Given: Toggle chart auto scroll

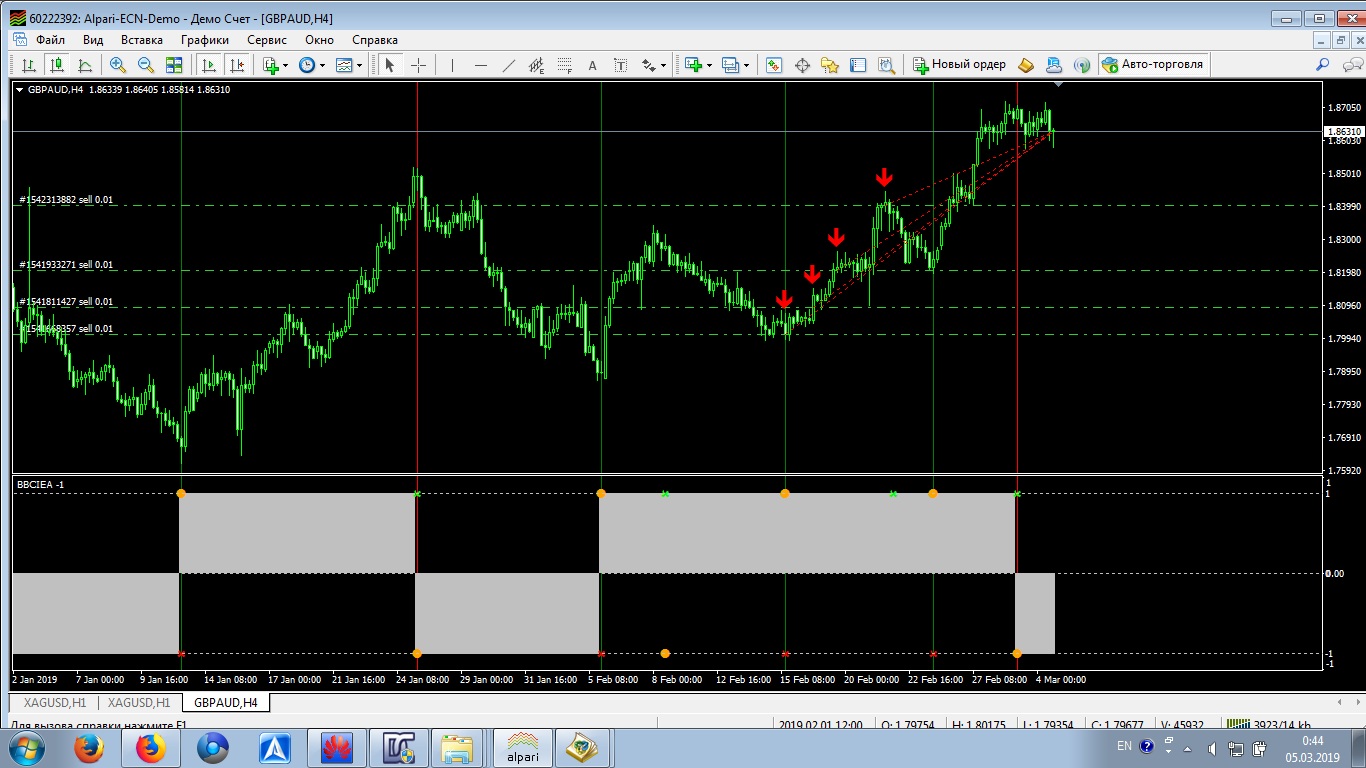Looking at the screenshot, I should [209, 65].
